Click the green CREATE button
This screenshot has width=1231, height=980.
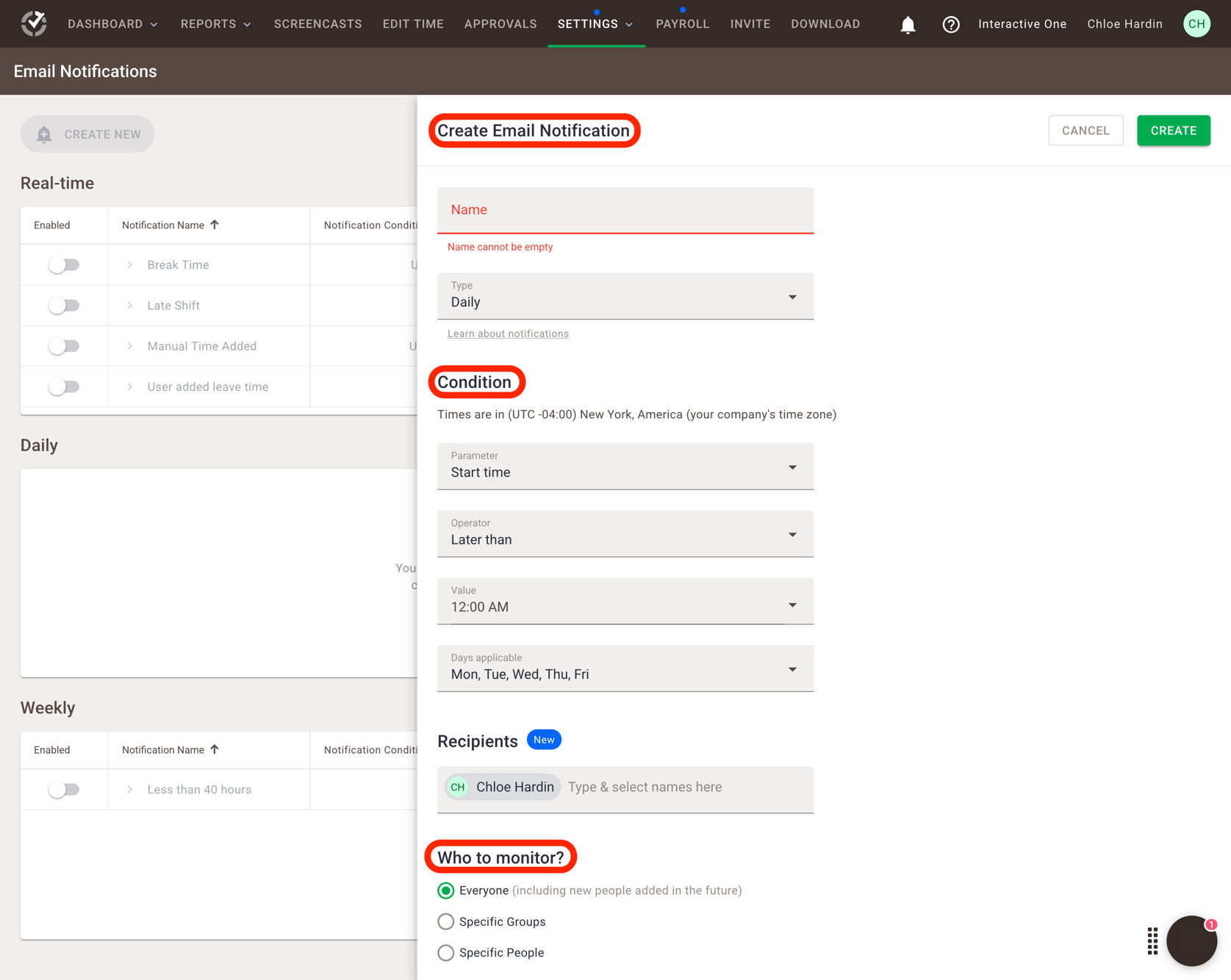tap(1173, 130)
